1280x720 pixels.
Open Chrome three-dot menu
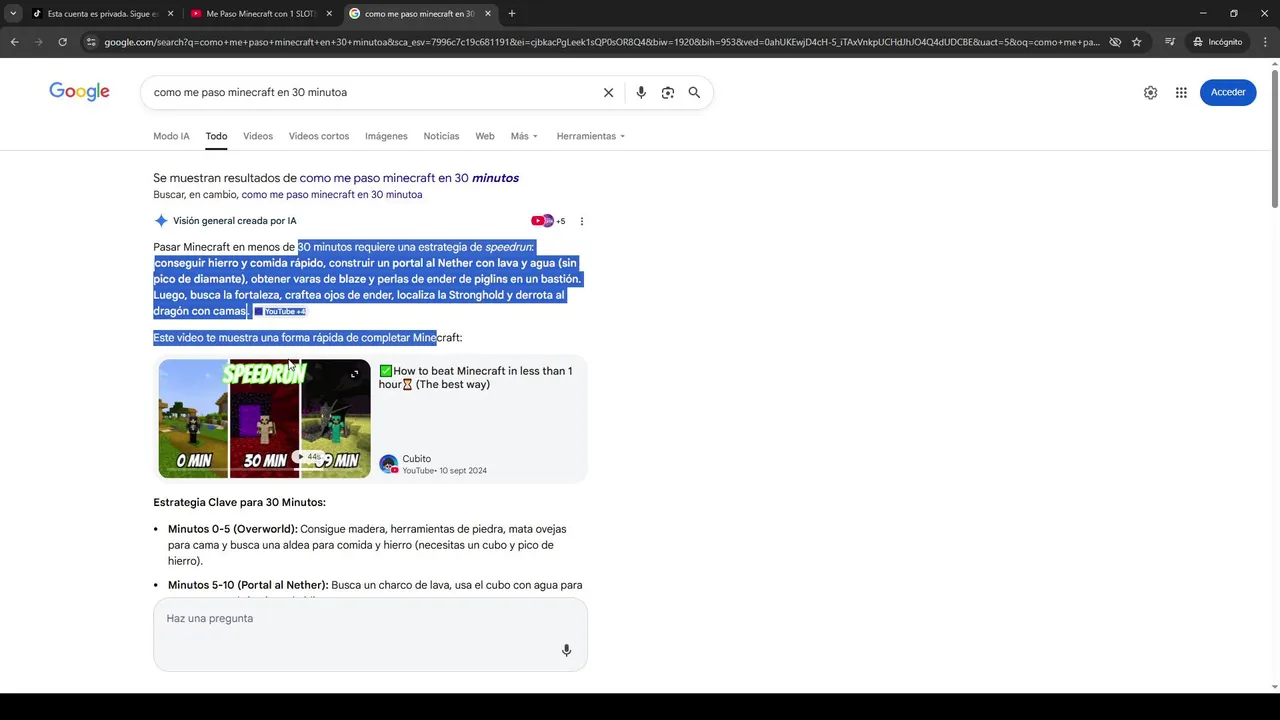tap(1264, 42)
